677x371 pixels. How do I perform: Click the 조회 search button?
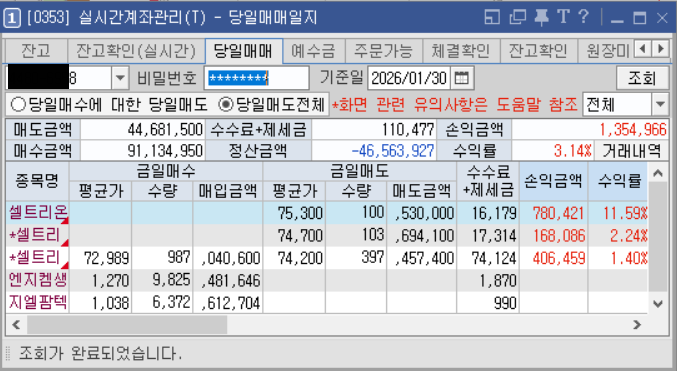[x=642, y=78]
